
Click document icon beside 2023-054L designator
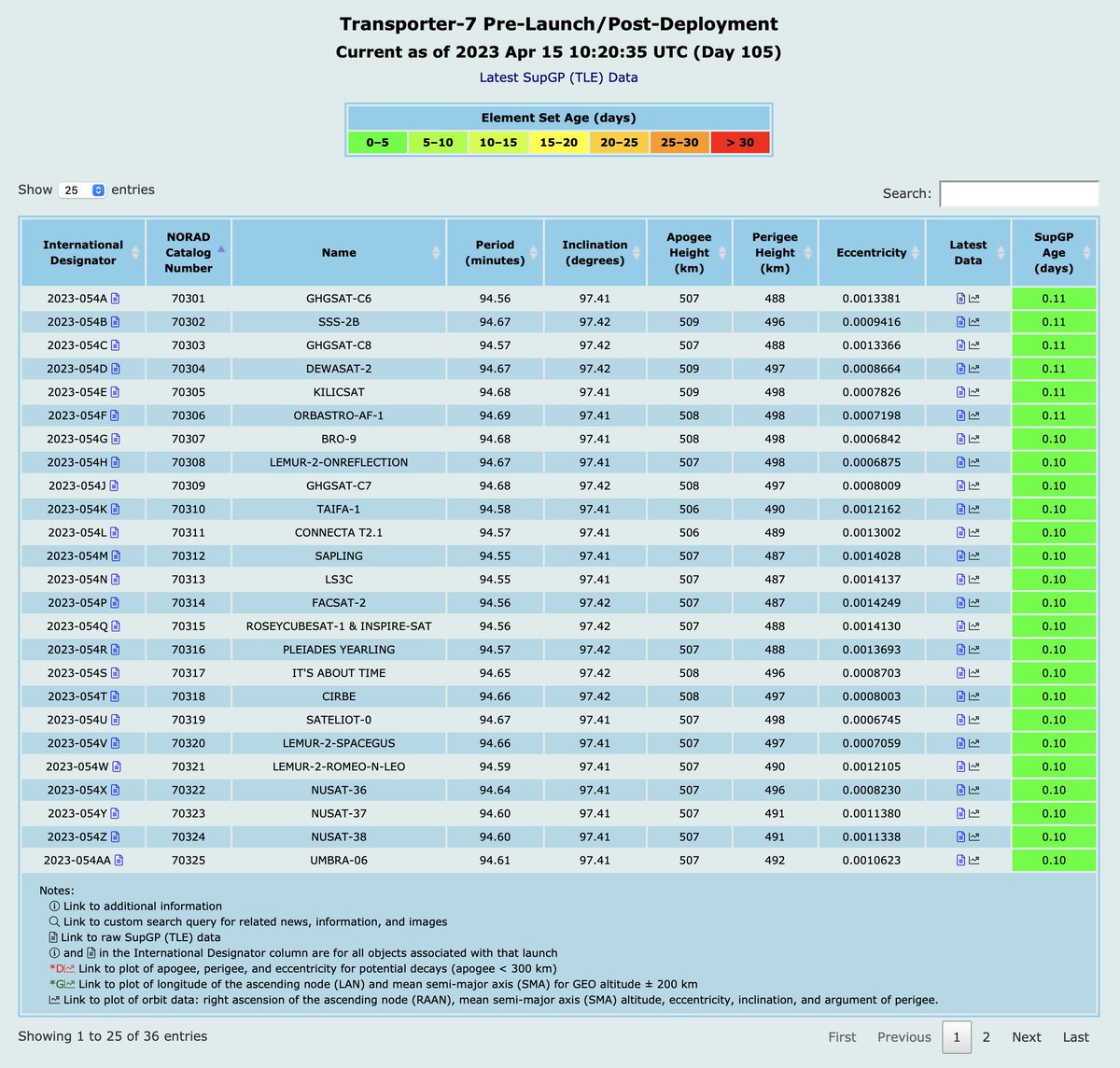pyautogui.click(x=115, y=532)
